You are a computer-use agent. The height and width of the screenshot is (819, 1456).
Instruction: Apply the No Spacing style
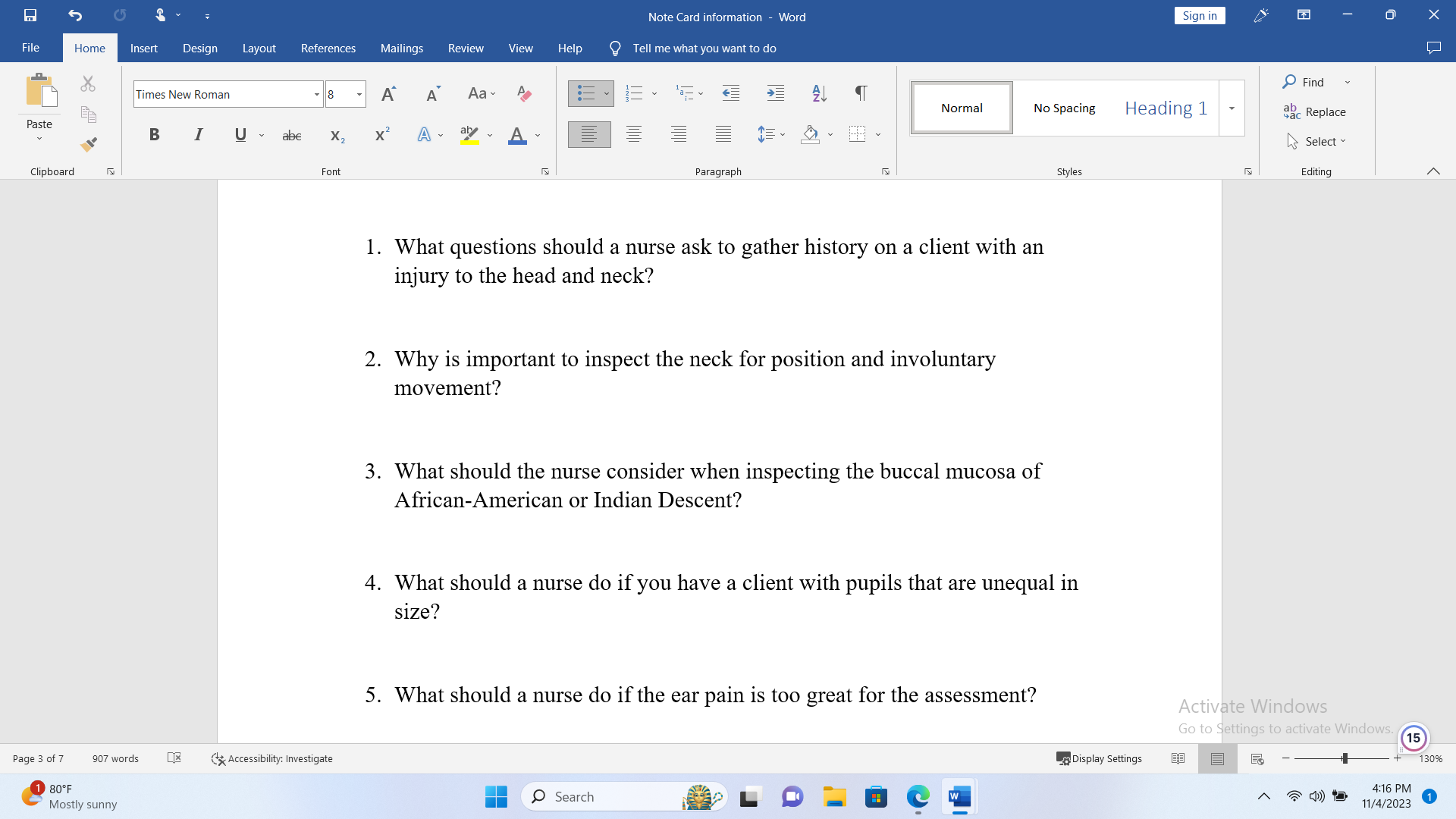(x=1064, y=108)
